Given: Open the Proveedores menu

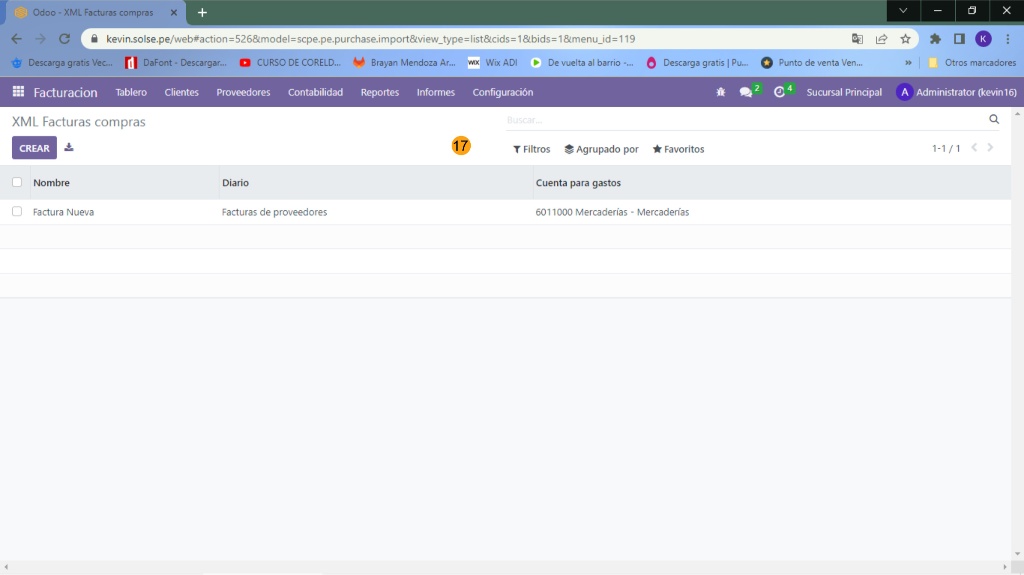Looking at the screenshot, I should [243, 92].
